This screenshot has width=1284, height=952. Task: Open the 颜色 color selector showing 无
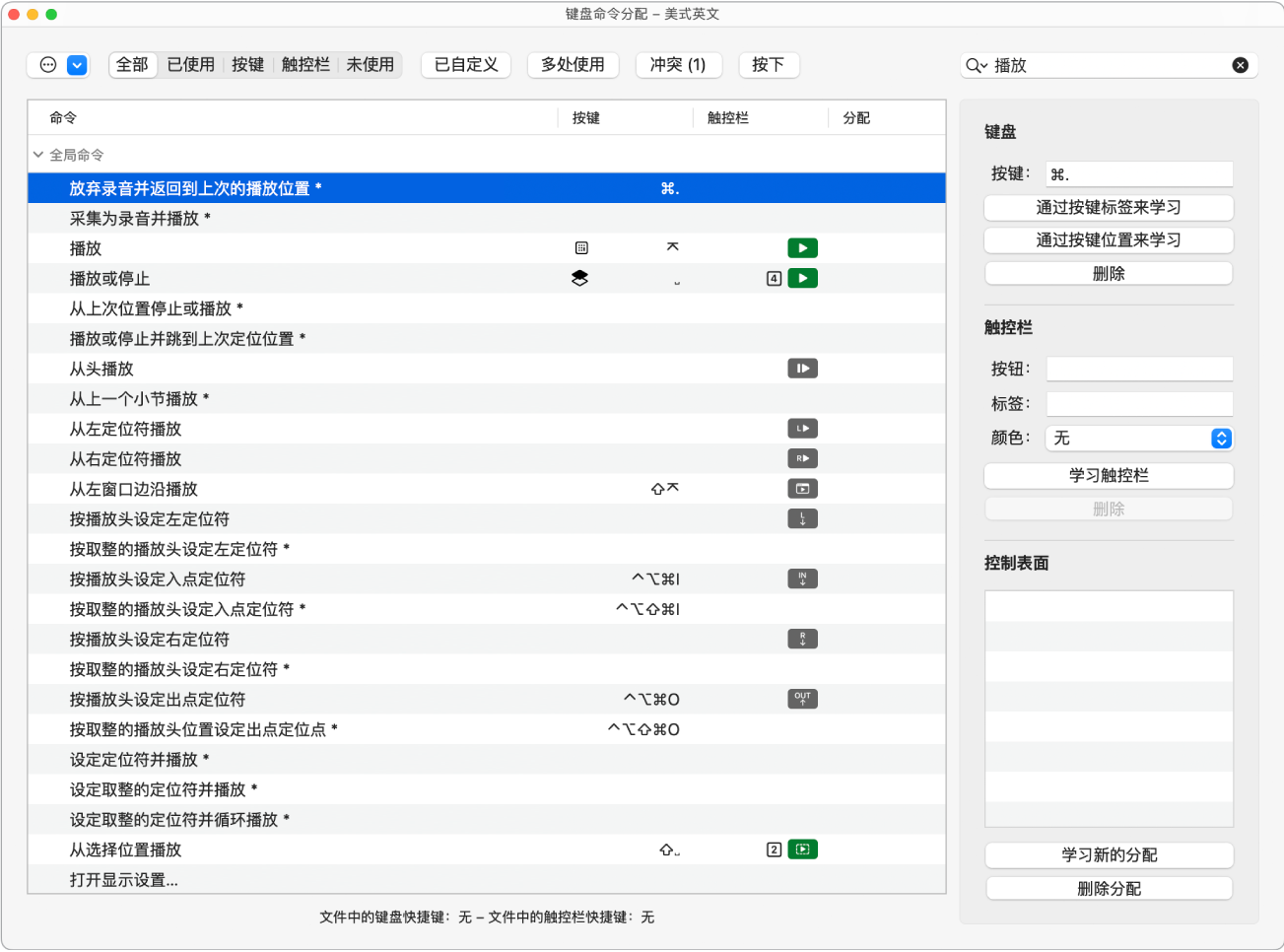tap(1139, 438)
